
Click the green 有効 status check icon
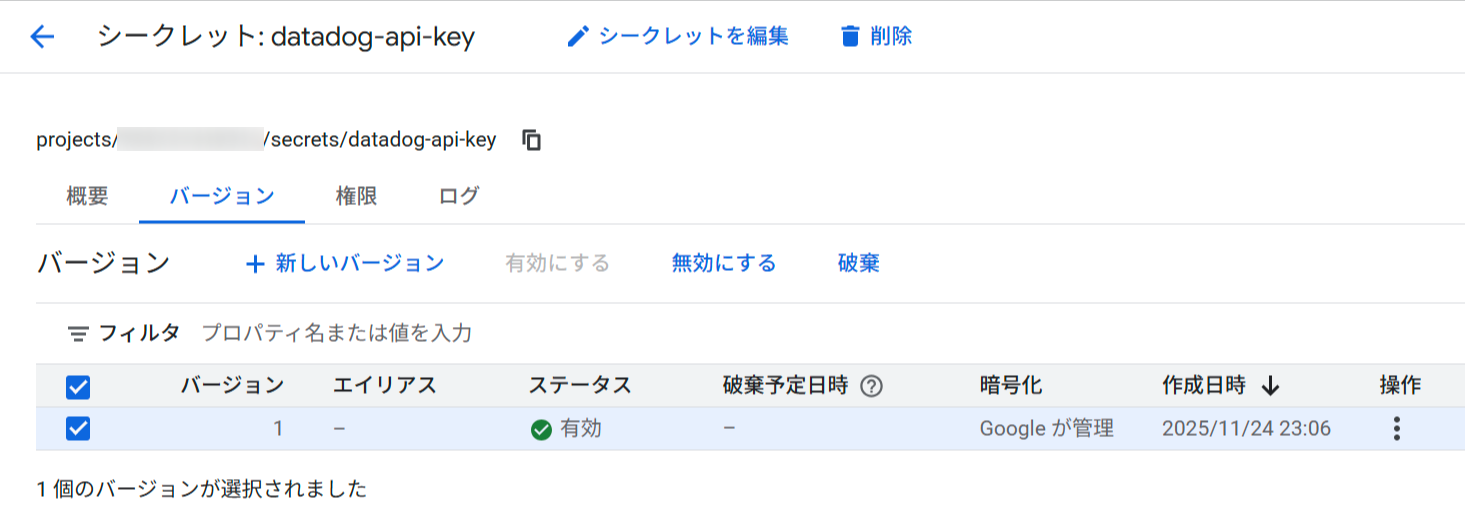(x=541, y=430)
